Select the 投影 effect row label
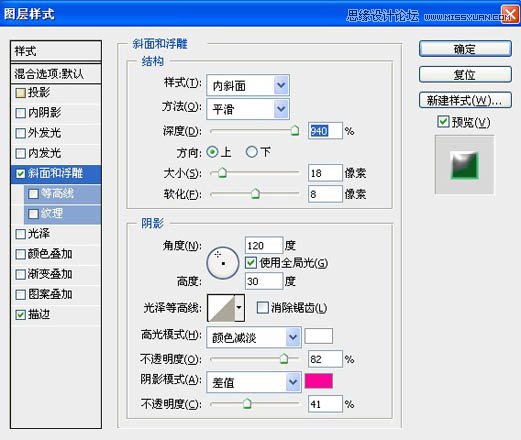The height and width of the screenshot is (440, 521). (x=39, y=93)
